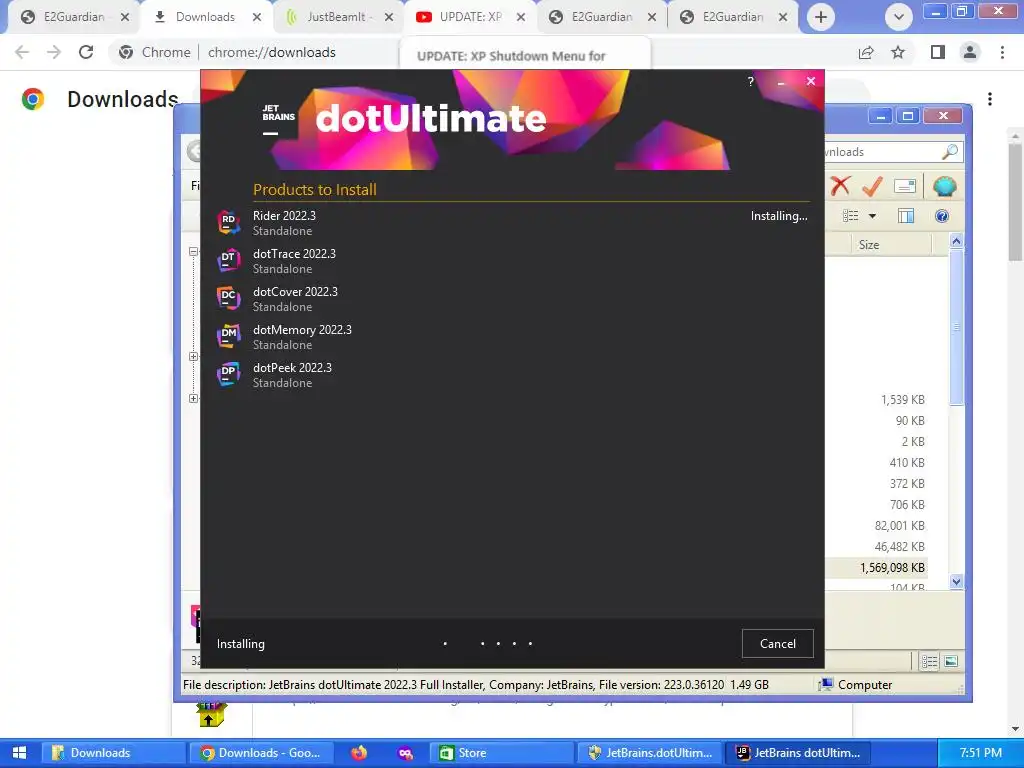Image resolution: width=1024 pixels, height=768 pixels.
Task: Select the 1,539 KB file size entry
Action: 903,400
